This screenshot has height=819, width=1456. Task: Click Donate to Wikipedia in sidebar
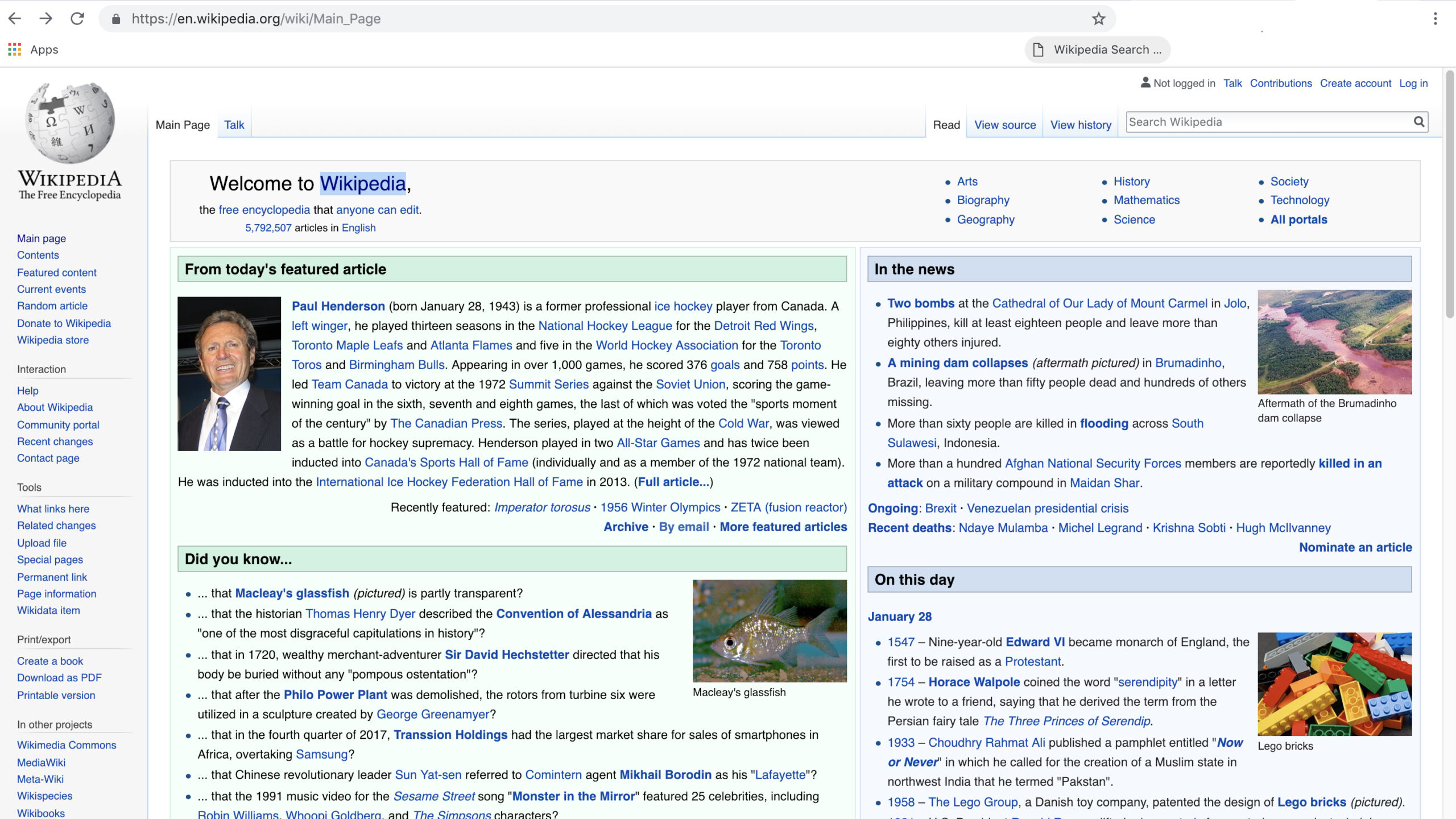[64, 323]
